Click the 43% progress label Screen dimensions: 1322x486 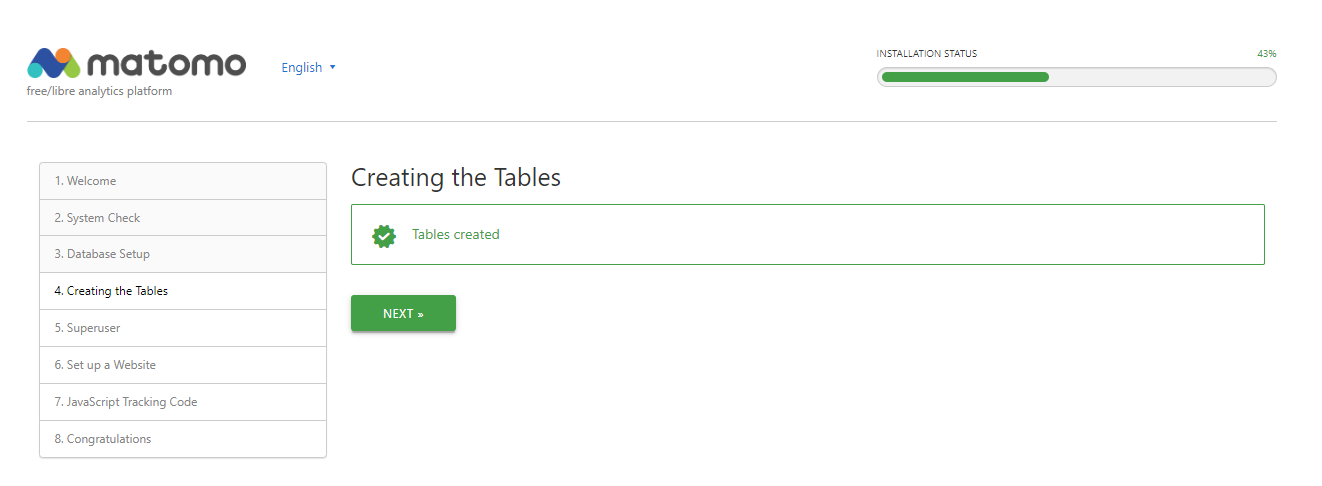(x=1267, y=54)
